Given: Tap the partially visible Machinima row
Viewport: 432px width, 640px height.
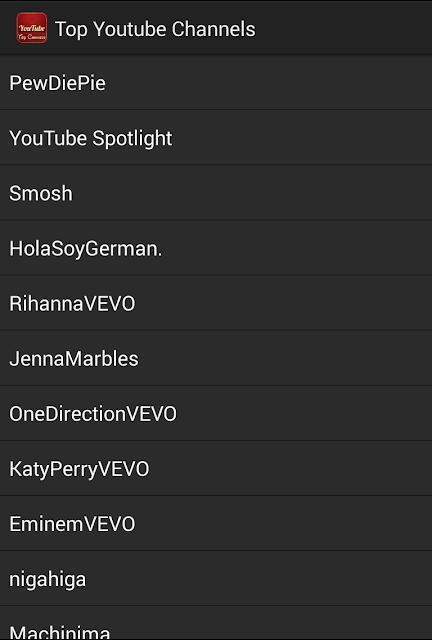Looking at the screenshot, I should [216, 623].
